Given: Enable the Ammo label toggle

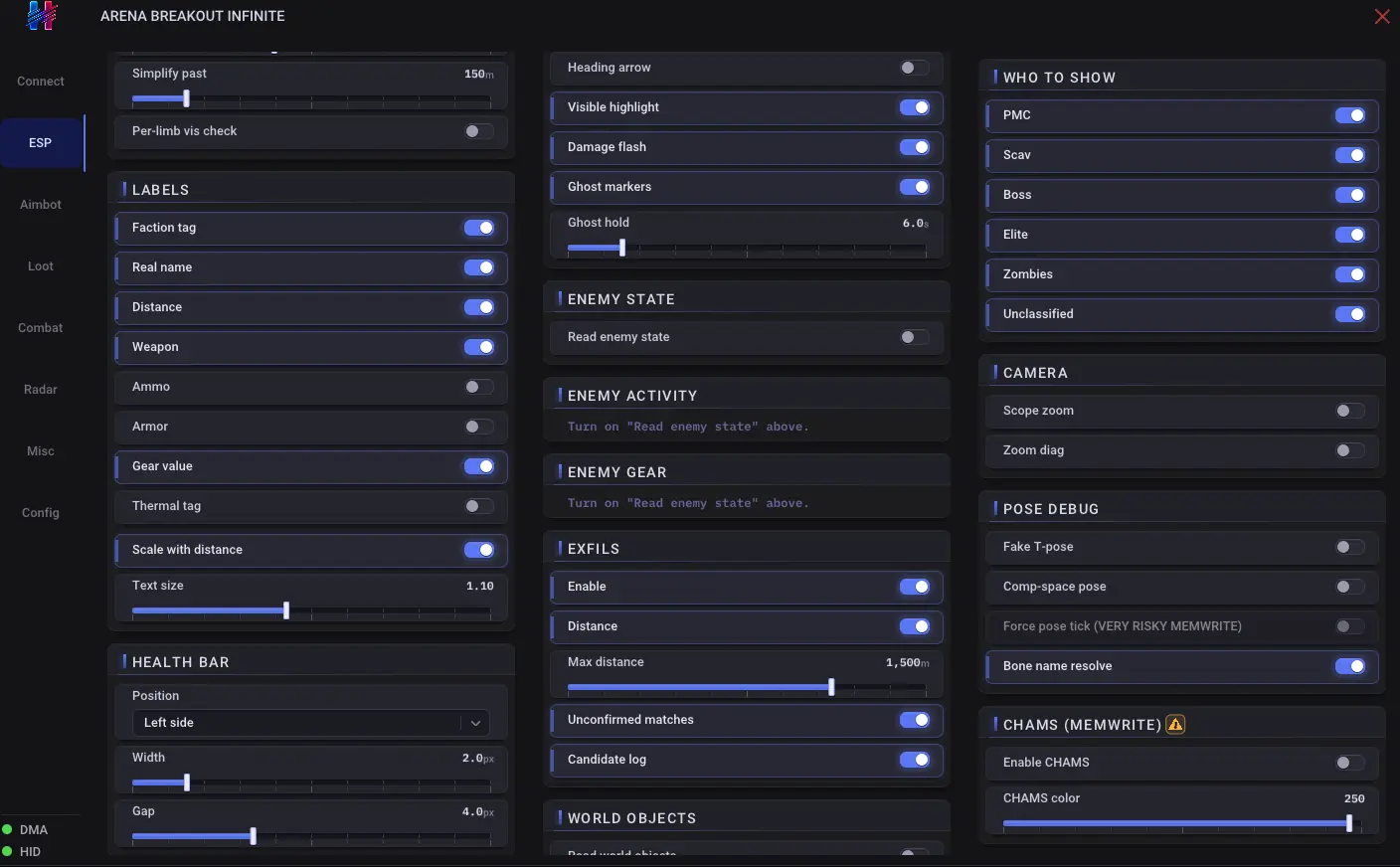Looking at the screenshot, I should point(479,387).
